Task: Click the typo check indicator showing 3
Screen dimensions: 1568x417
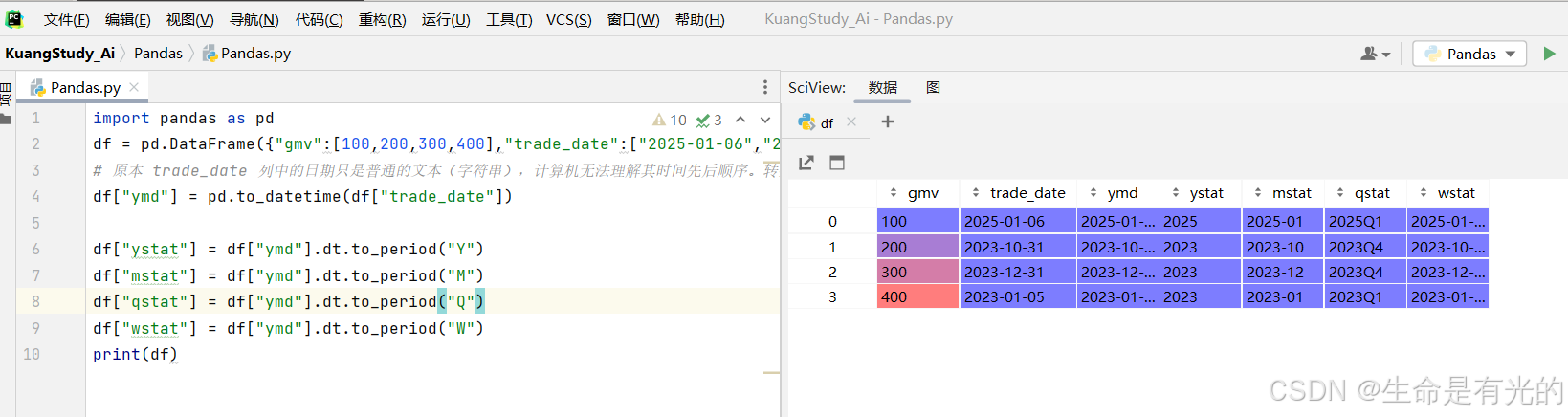Action: [x=709, y=121]
